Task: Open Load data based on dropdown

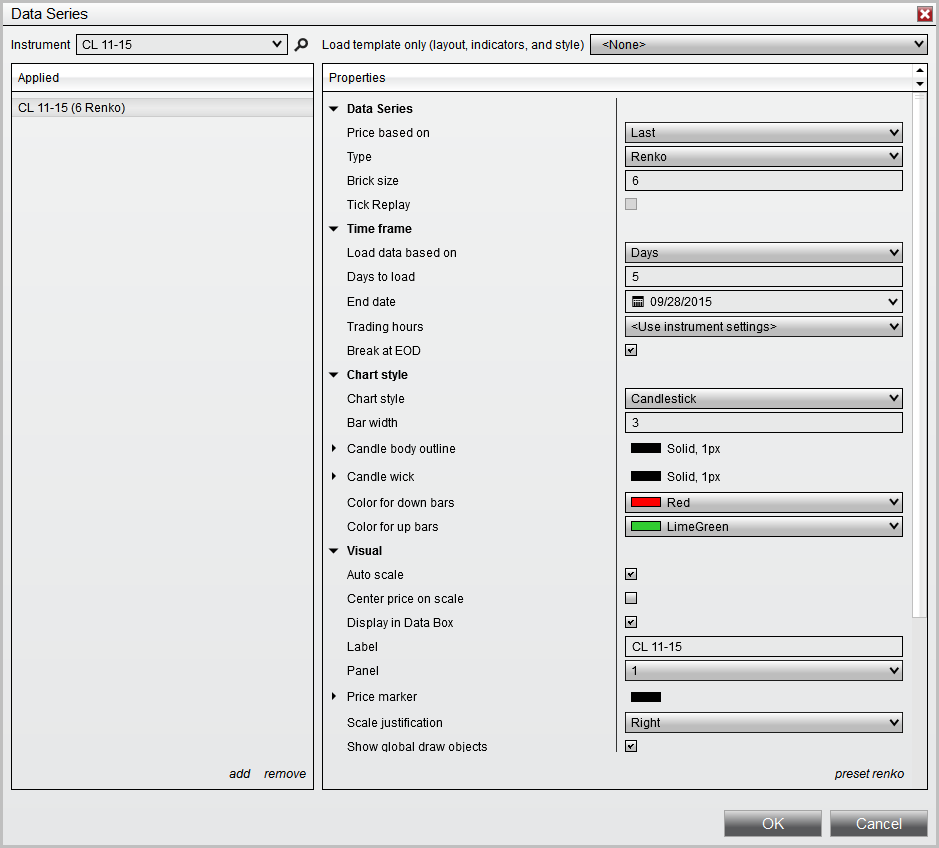Action: coord(764,253)
